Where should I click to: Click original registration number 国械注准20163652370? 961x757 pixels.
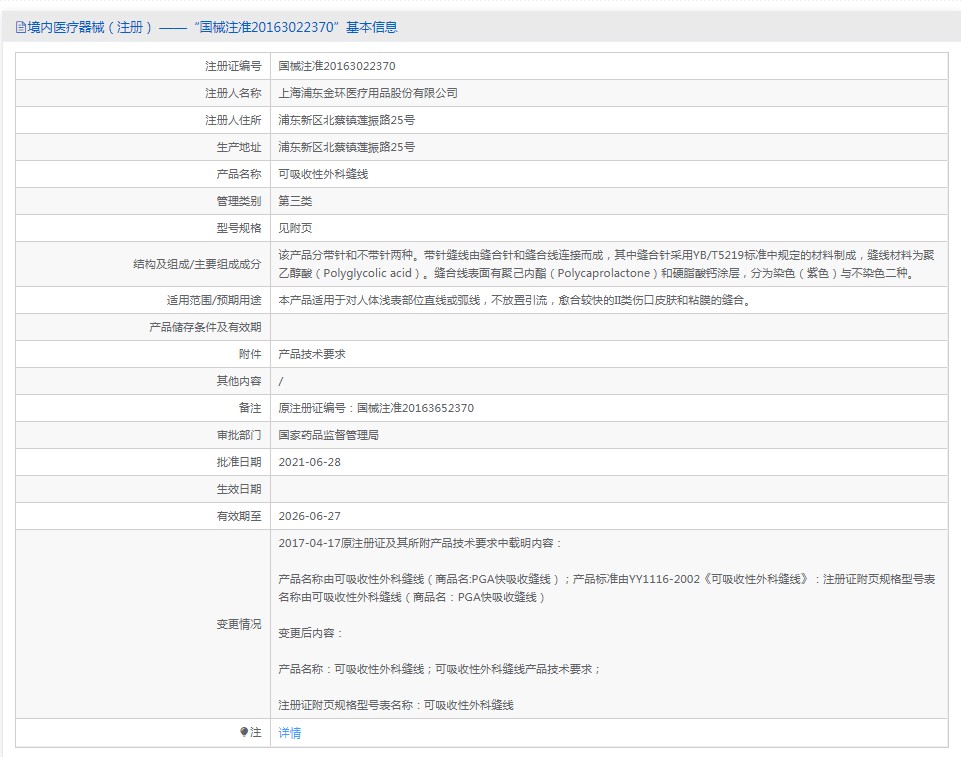[x=415, y=408]
